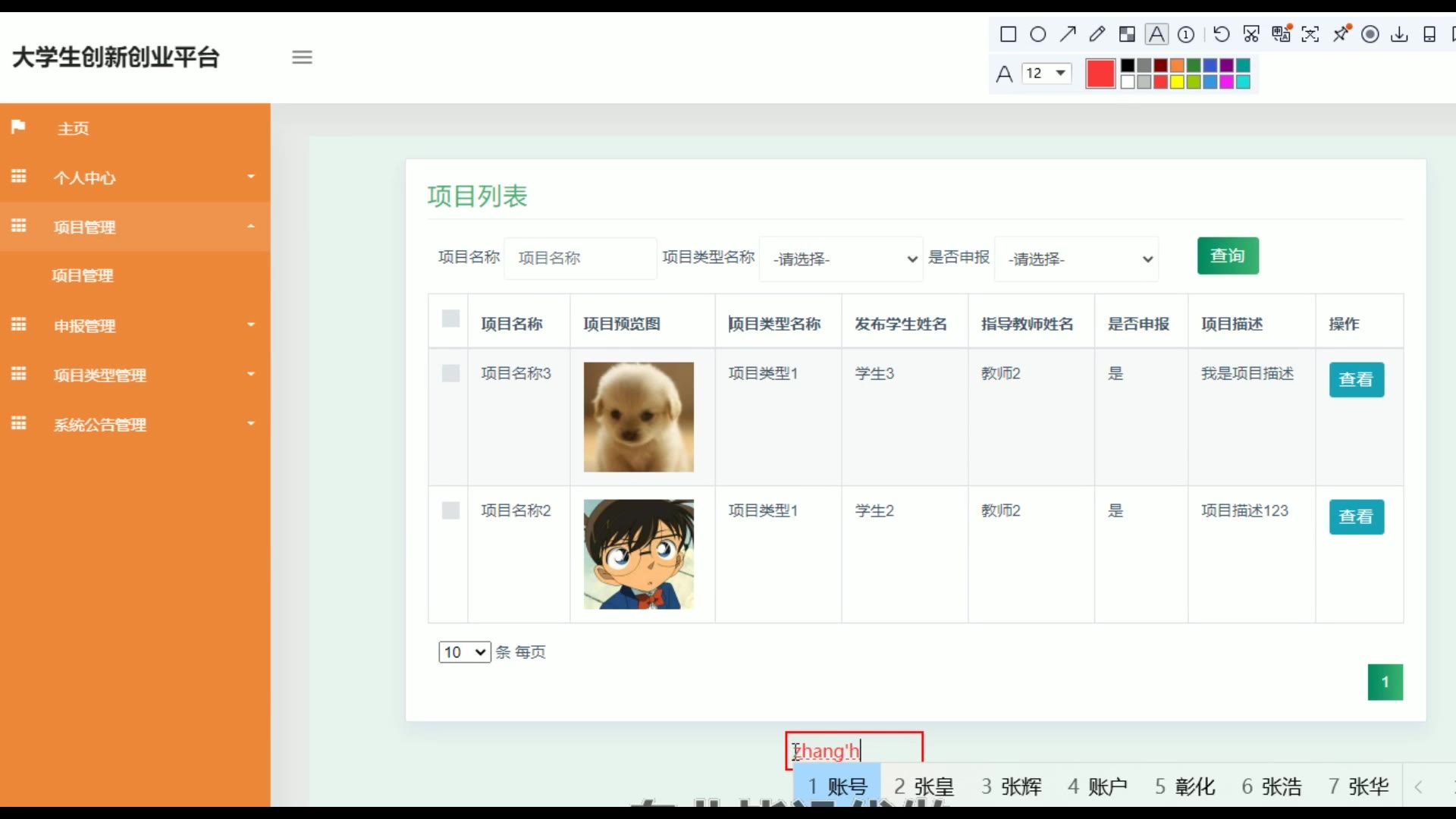Open the 项目类型名称 filter dropdown

(x=841, y=259)
